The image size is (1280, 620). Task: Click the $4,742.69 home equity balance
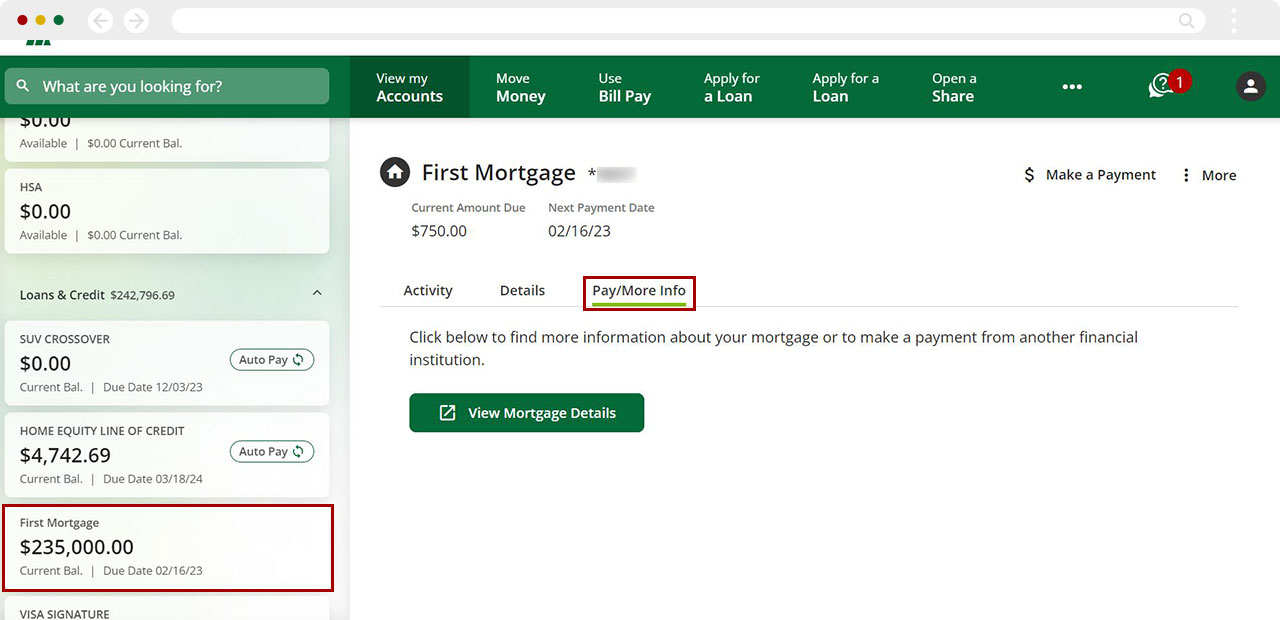tap(65, 455)
